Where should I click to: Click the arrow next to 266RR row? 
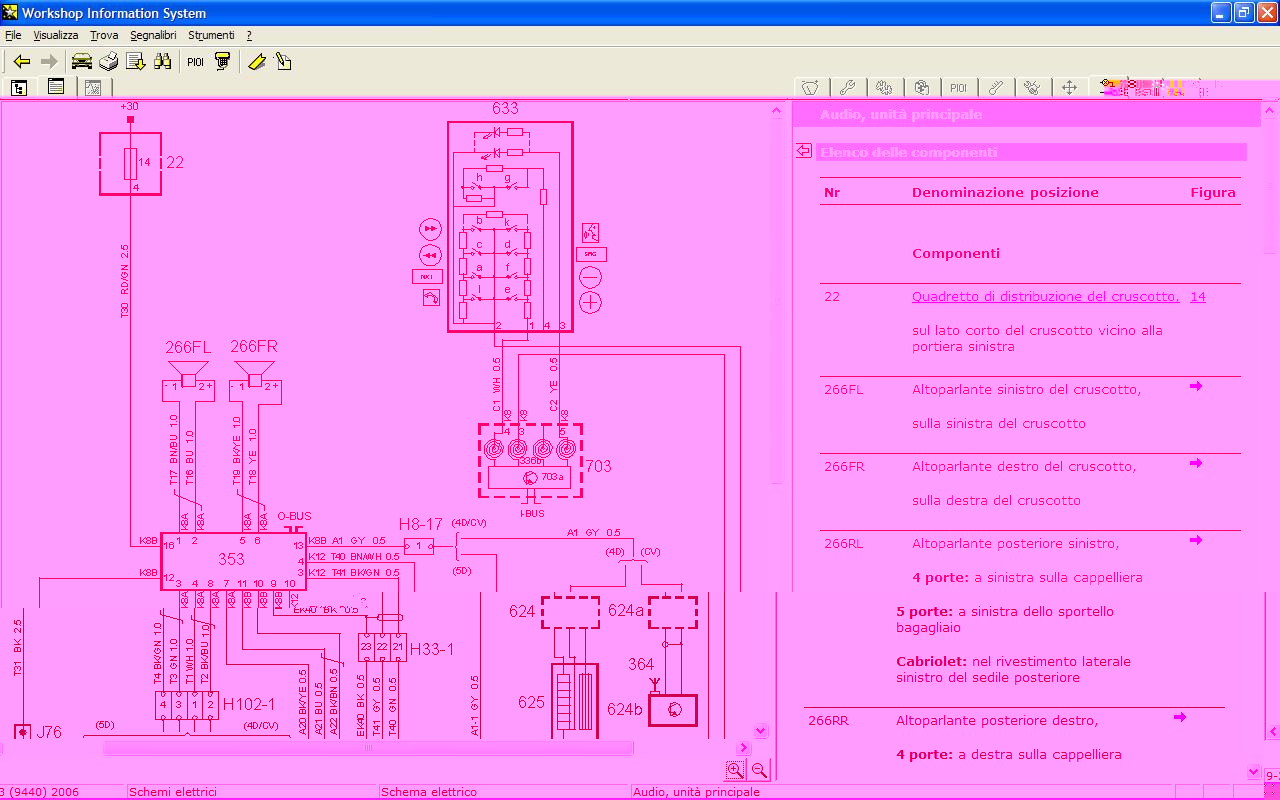1180,717
